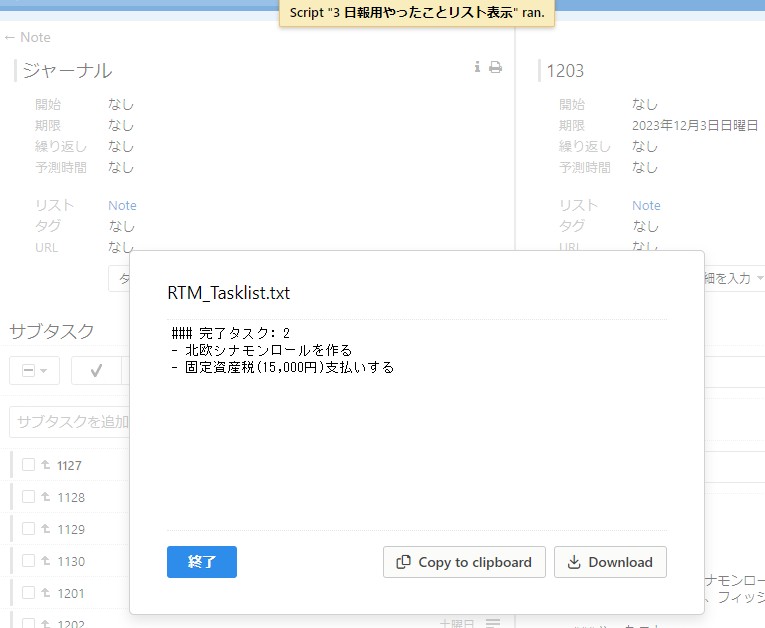The image size is (765, 628).
Task: Click the info icon beside ジャーナル
Action: tap(477, 67)
